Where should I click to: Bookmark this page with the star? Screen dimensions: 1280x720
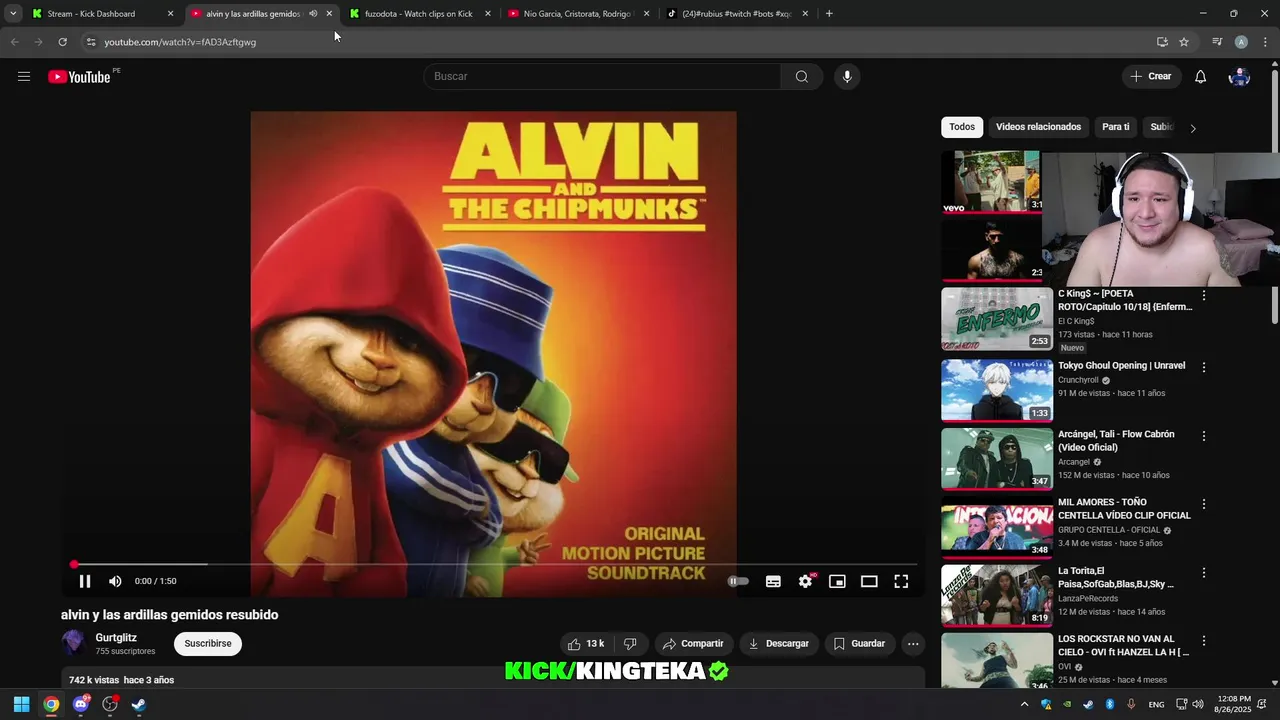coord(1184,42)
